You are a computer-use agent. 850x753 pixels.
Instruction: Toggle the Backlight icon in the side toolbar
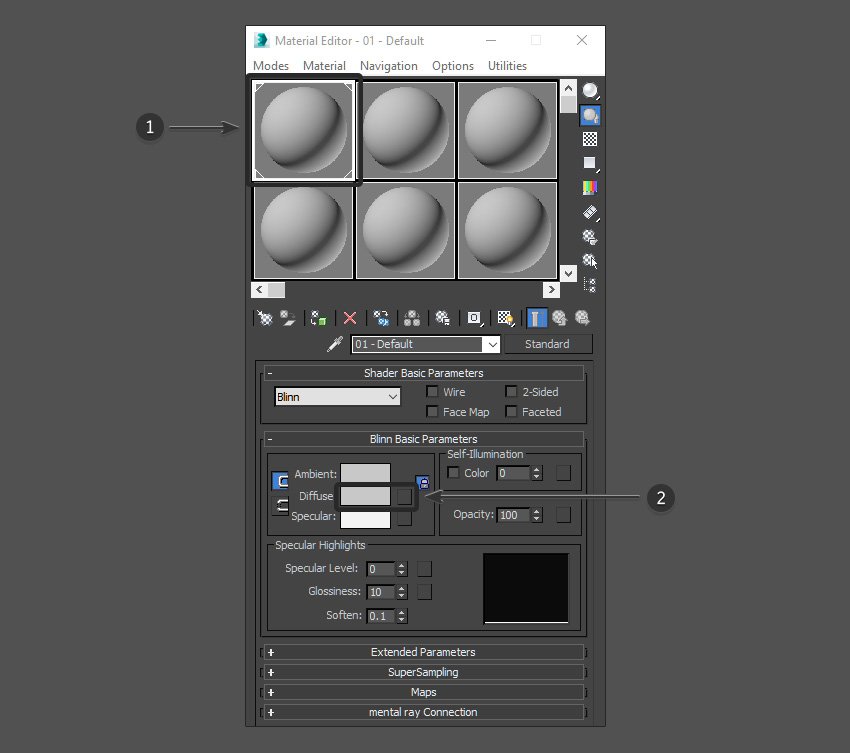pos(590,116)
